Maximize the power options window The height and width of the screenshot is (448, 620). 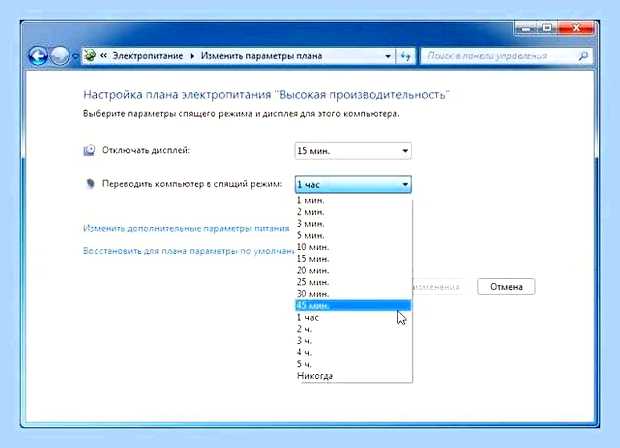tap(548, 28)
